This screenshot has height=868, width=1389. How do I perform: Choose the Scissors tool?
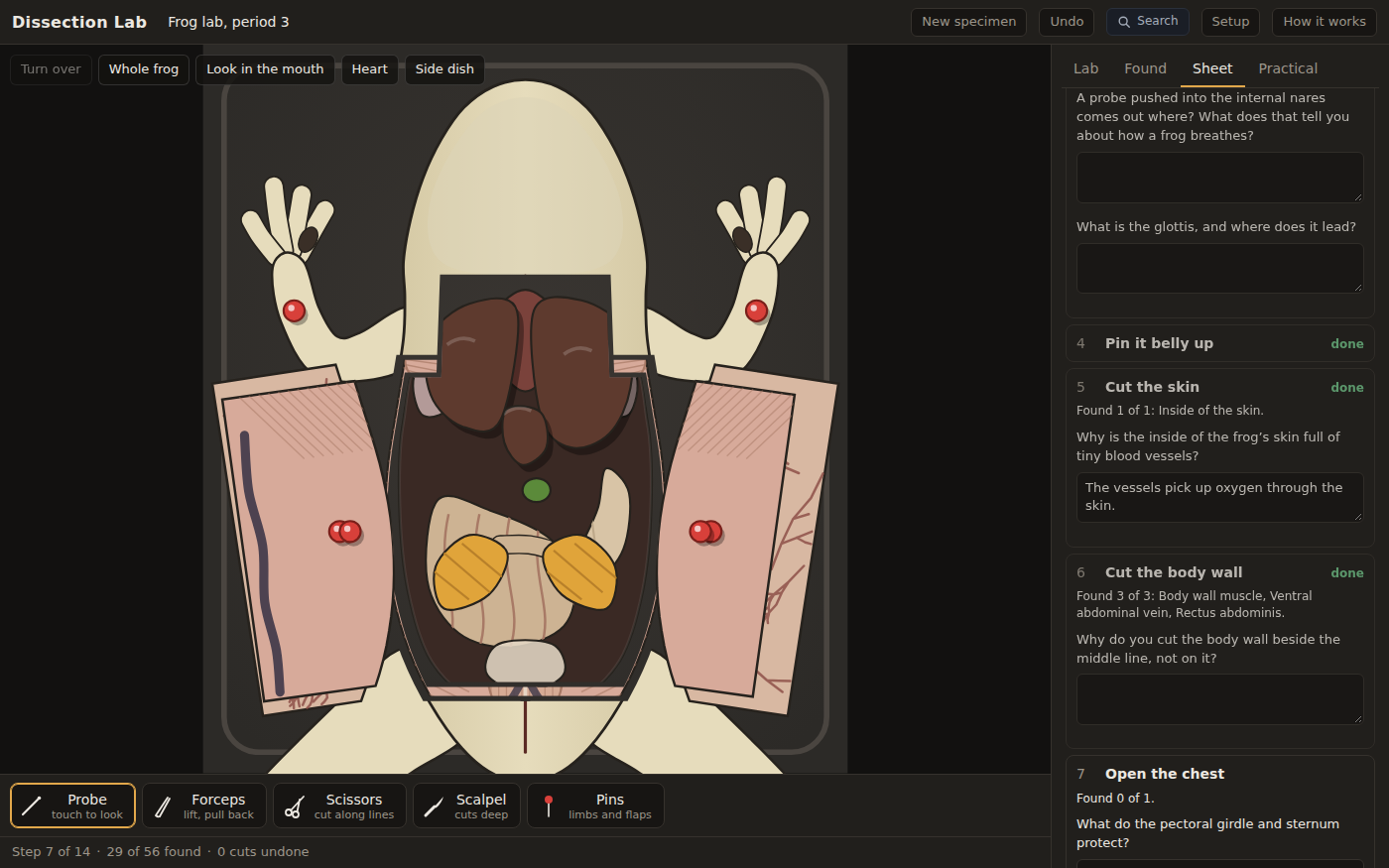click(339, 806)
